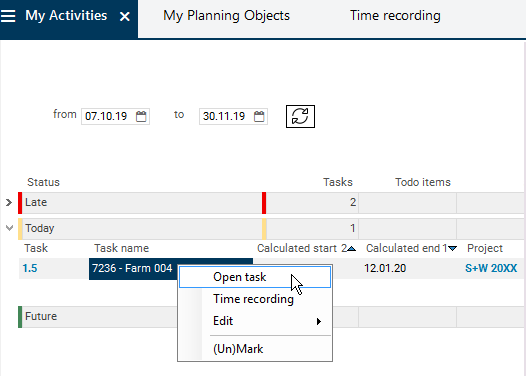Open calendar picker for to date
The width and height of the screenshot is (526, 376).
tap(259, 116)
